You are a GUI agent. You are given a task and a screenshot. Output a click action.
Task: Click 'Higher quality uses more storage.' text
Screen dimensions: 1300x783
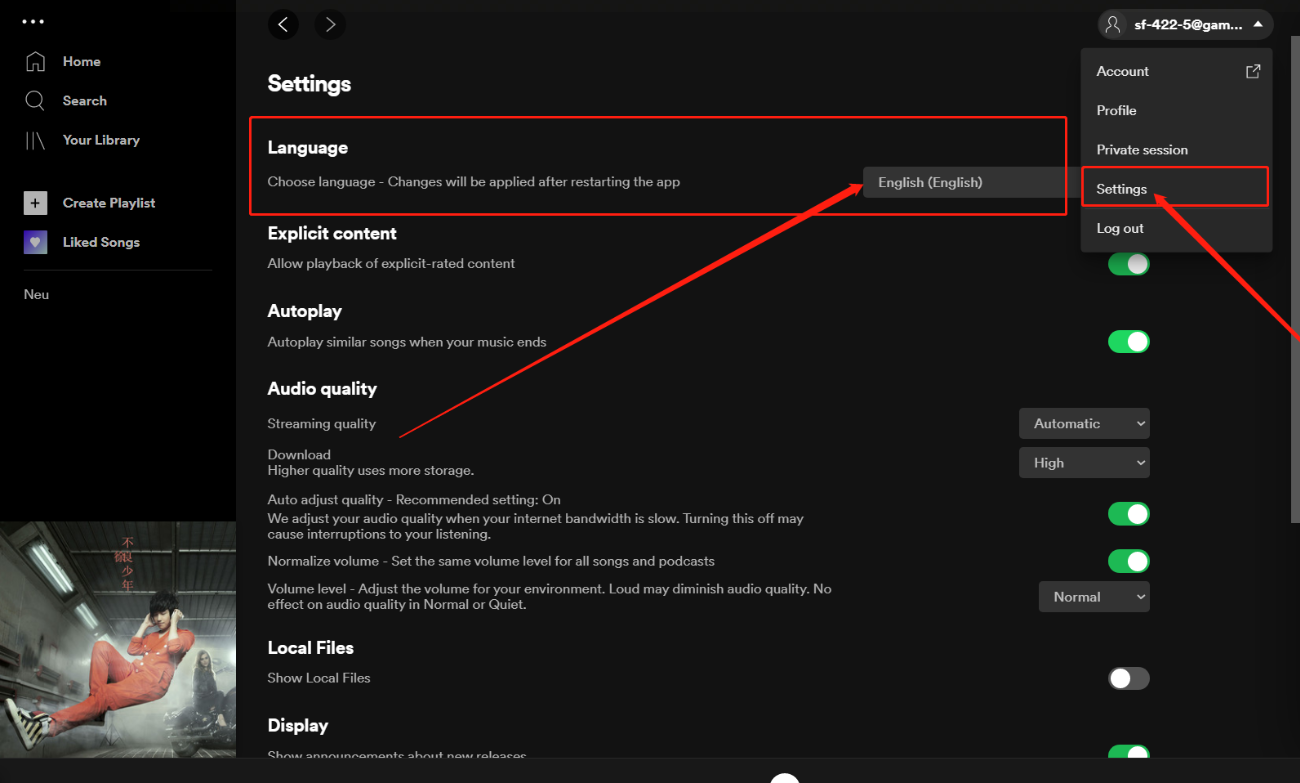coord(371,470)
